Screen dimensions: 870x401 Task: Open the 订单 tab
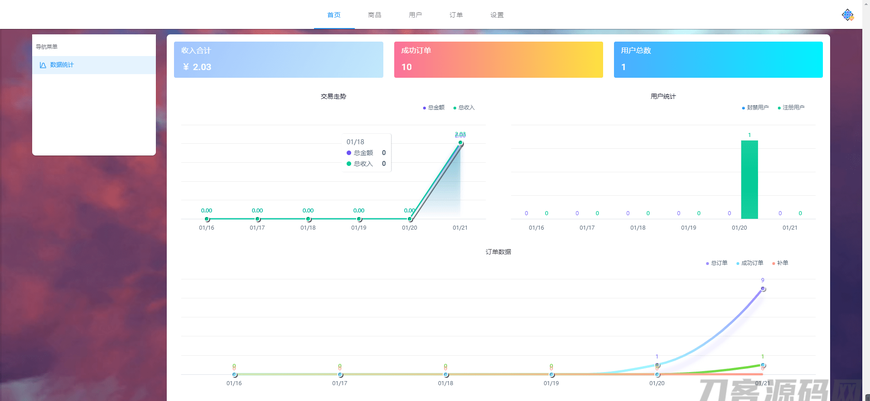coord(456,15)
